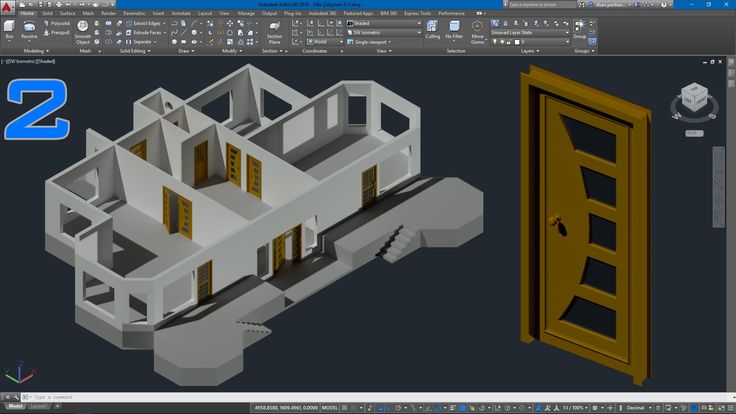The height and width of the screenshot is (414, 736).
Task: Switch to the Surface ribbon tab
Action: (x=68, y=14)
